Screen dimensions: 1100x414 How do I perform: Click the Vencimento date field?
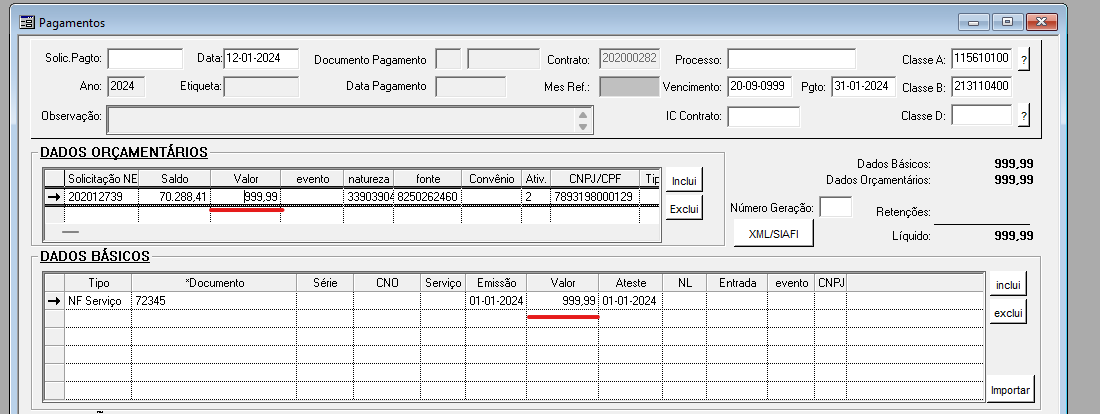click(x=759, y=87)
